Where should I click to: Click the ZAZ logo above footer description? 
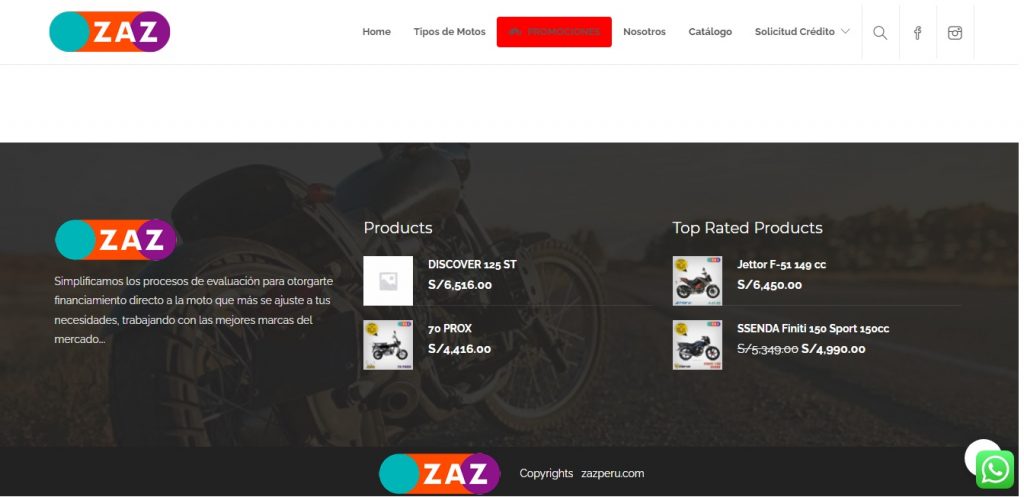point(116,240)
